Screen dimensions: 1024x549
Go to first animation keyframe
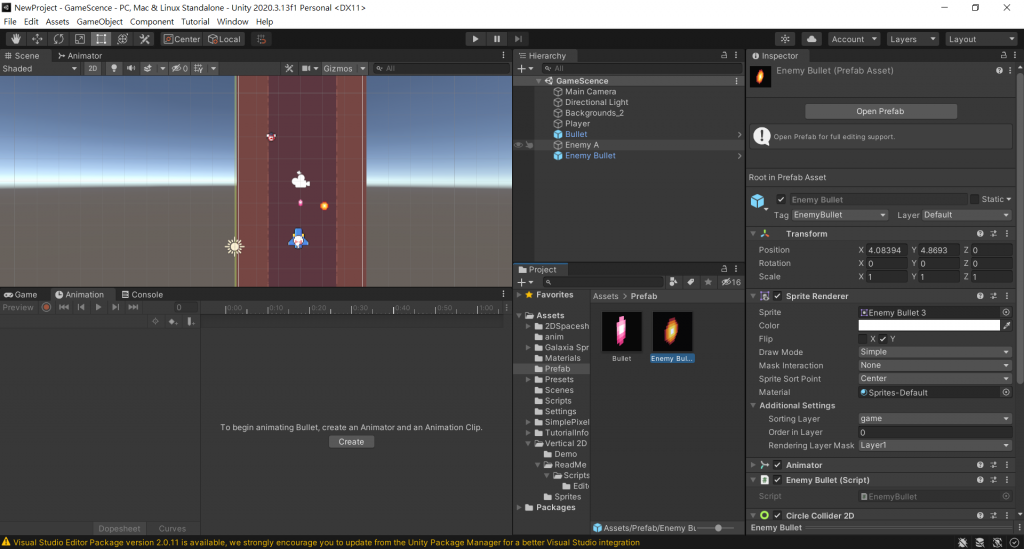coord(64,307)
